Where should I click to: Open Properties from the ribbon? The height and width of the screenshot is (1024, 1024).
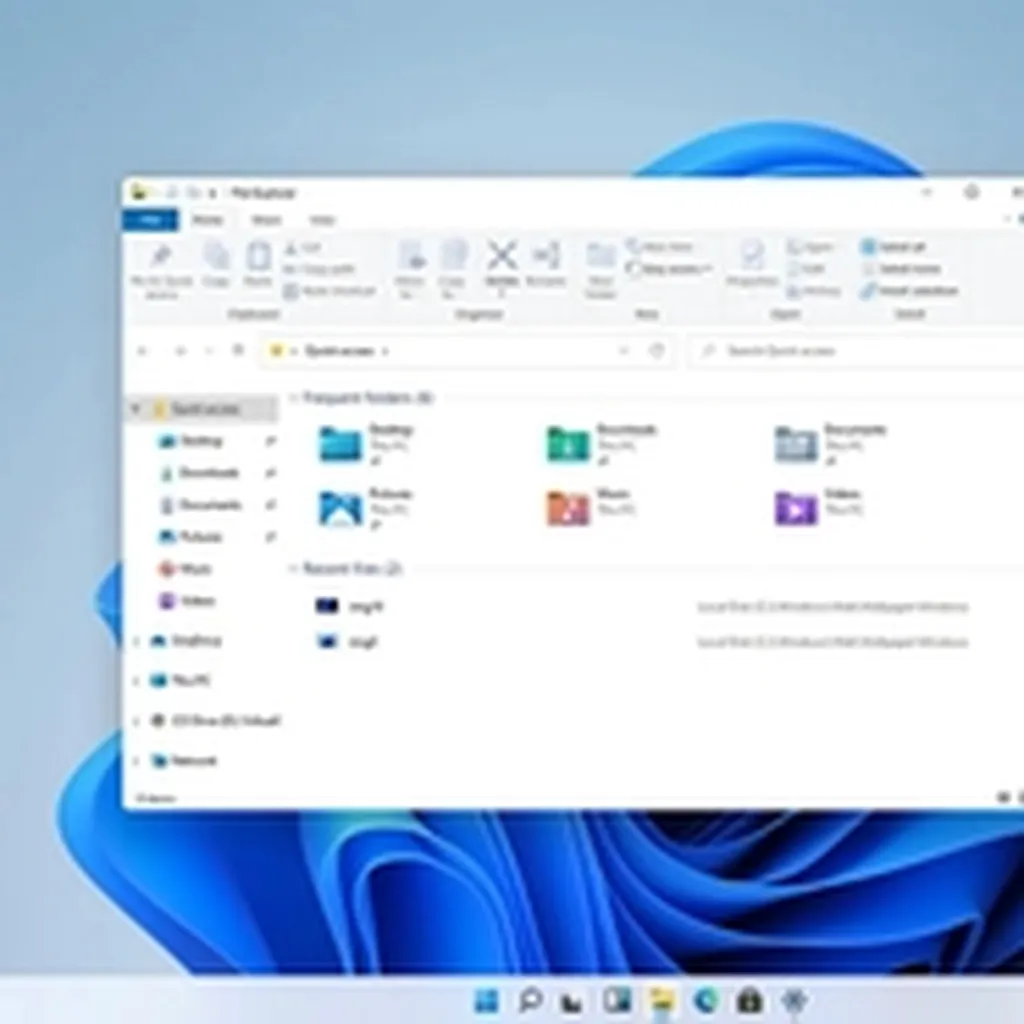752,263
